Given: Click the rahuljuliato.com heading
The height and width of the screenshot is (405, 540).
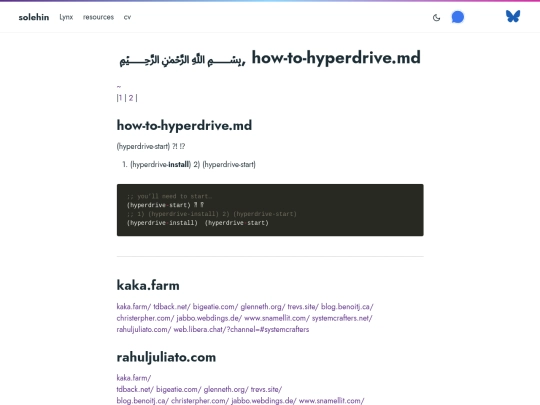Looking at the screenshot, I should [166, 357].
